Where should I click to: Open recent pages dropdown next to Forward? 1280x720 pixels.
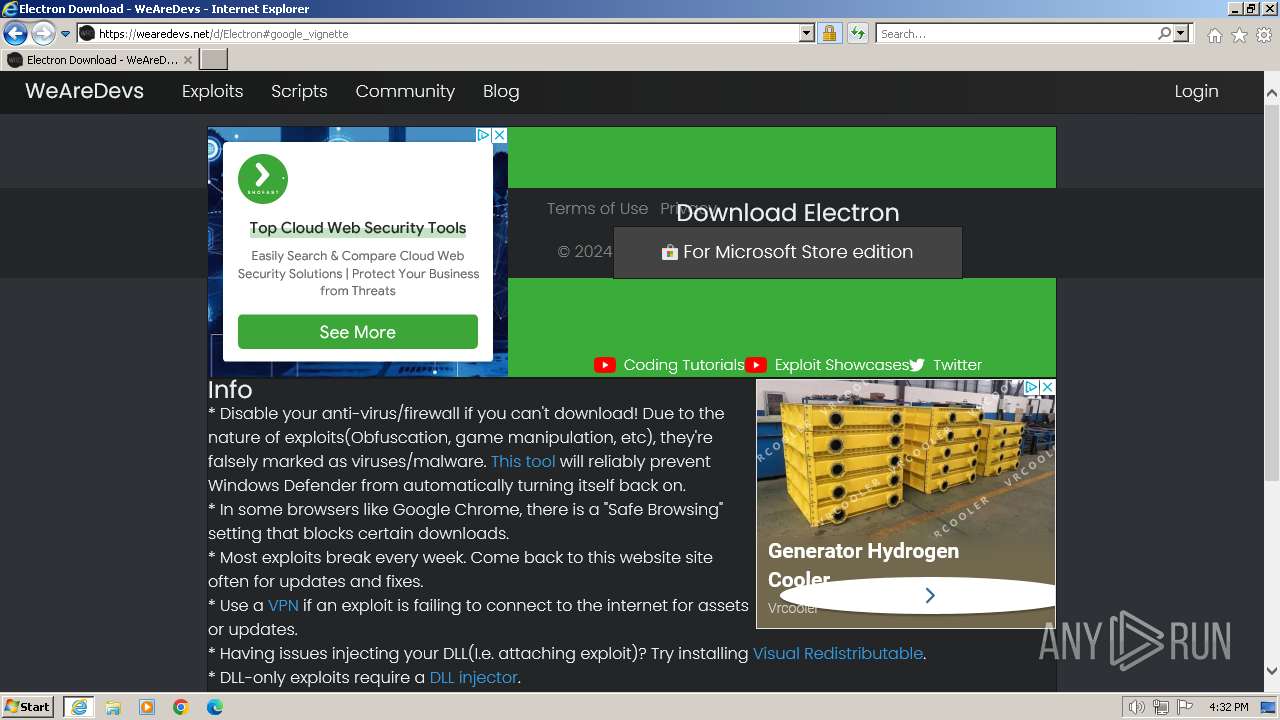pos(66,34)
